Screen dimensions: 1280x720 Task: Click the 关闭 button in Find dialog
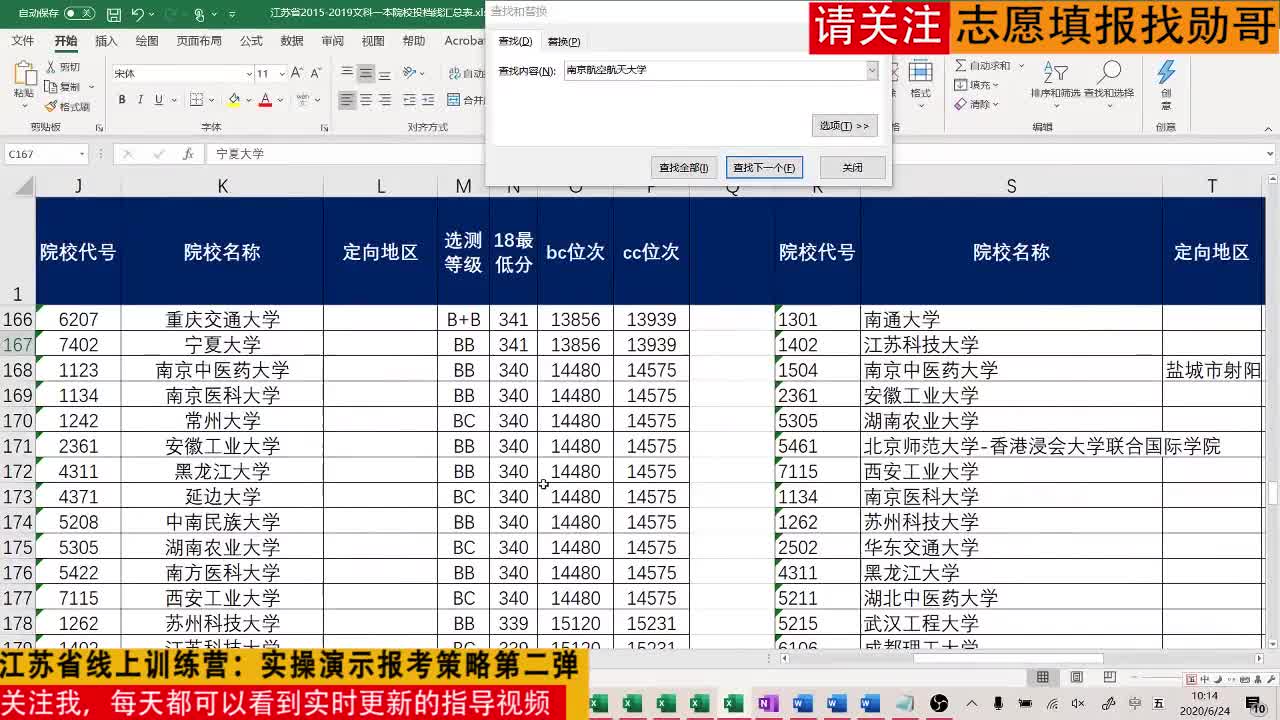tap(852, 167)
